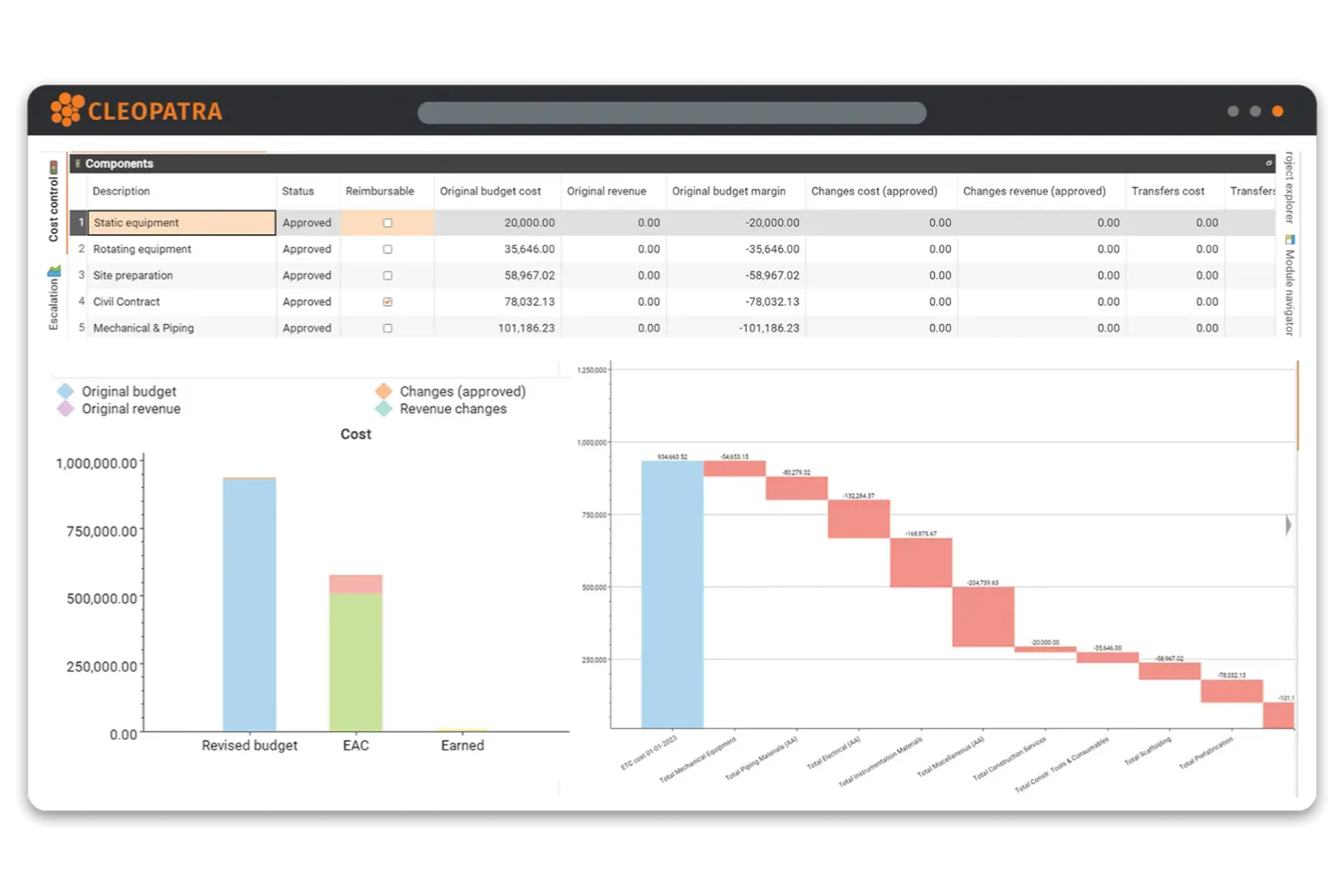Click the Module navigator icon on the right

pos(1290,241)
